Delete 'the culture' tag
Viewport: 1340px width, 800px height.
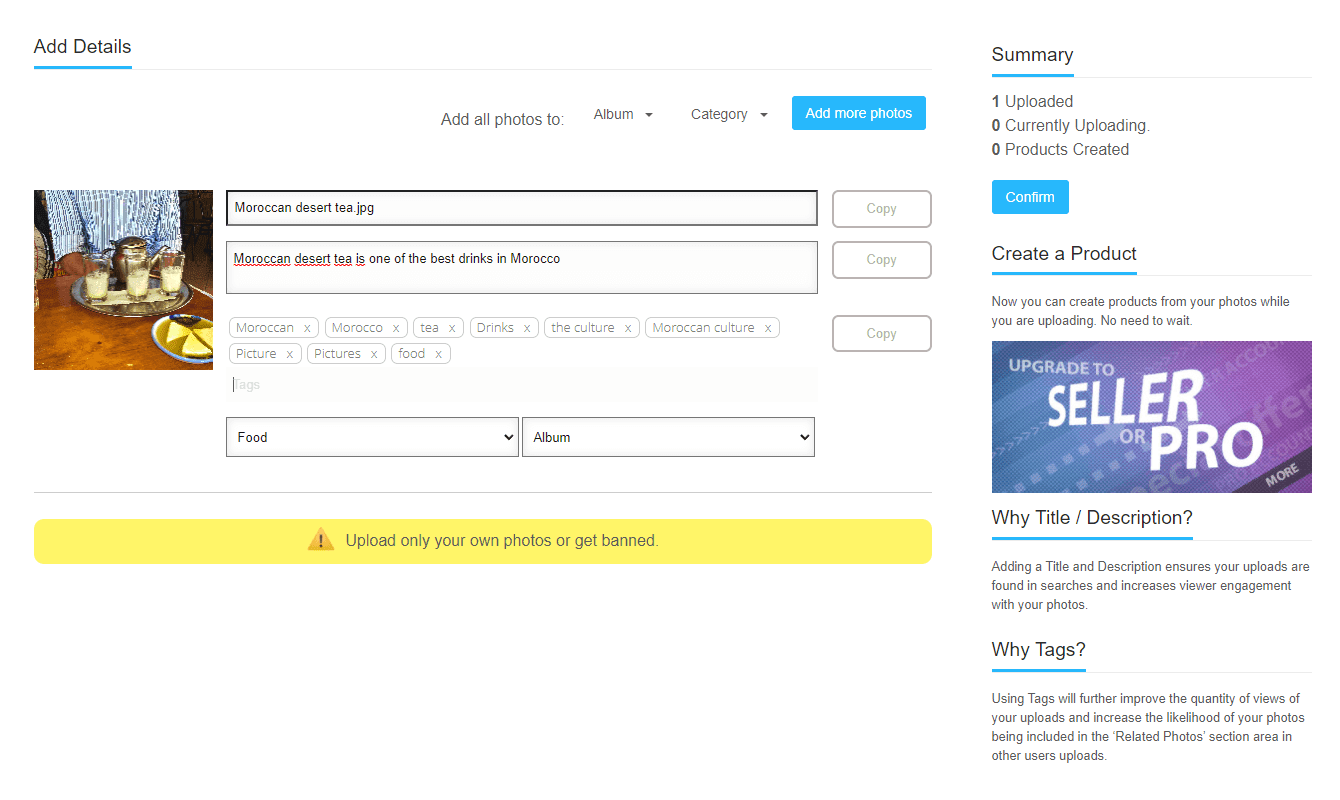628,328
